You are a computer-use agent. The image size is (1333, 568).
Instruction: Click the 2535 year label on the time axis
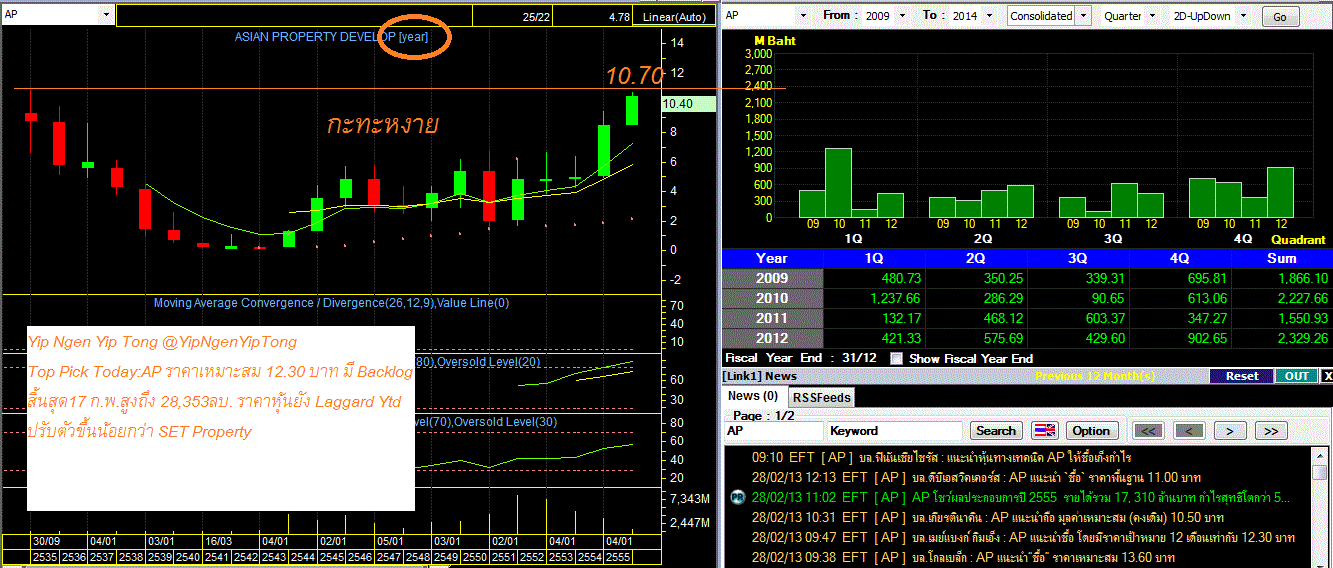click(x=44, y=556)
